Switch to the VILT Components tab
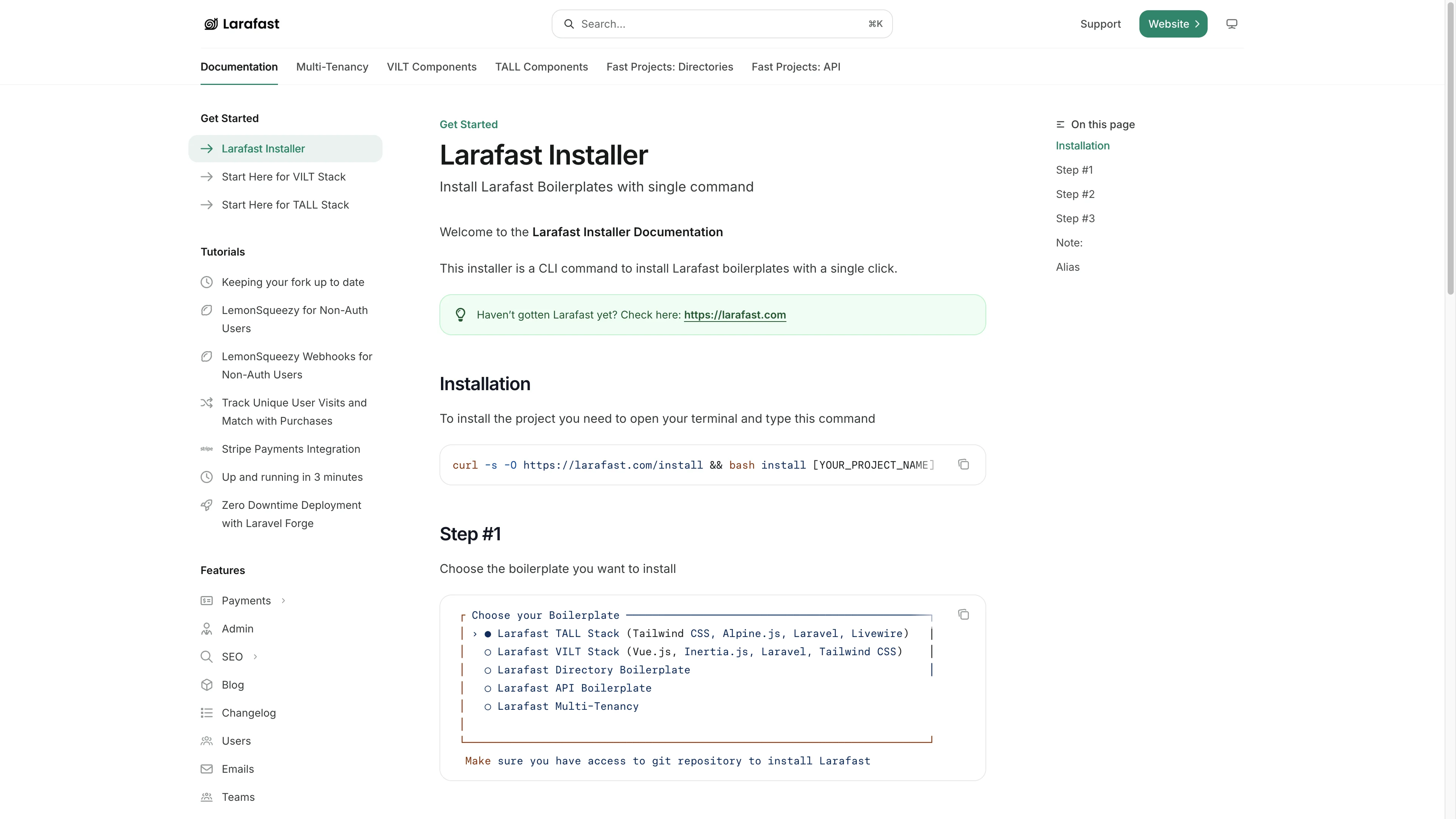The width and height of the screenshot is (1456, 819). click(432, 67)
